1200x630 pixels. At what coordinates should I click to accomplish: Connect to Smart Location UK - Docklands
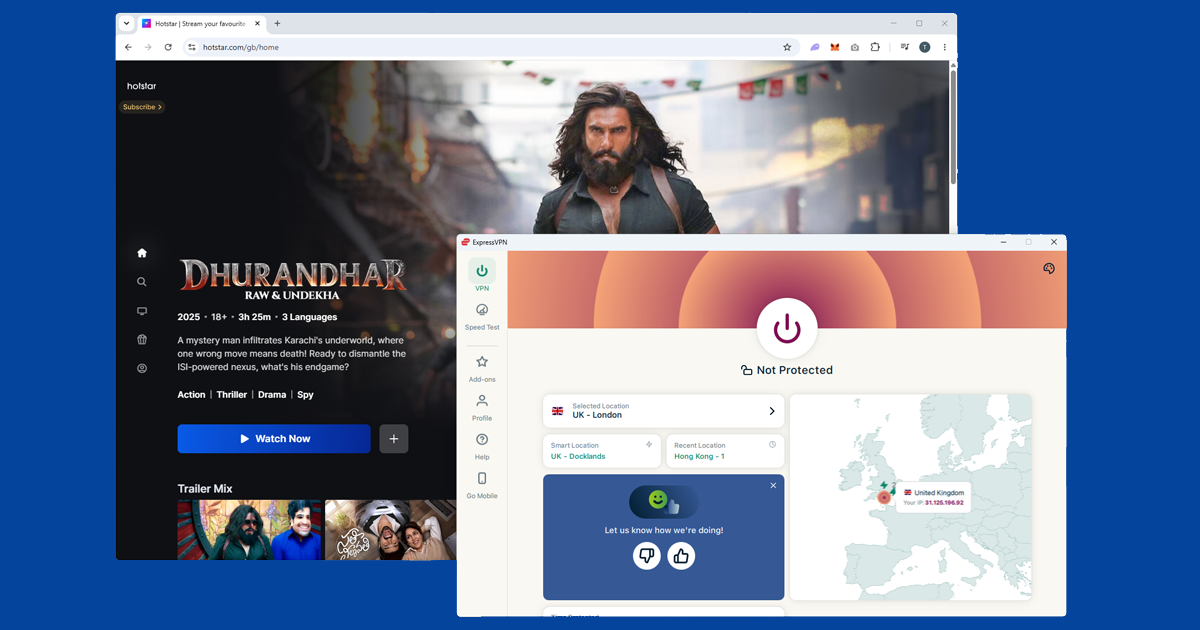coord(602,451)
